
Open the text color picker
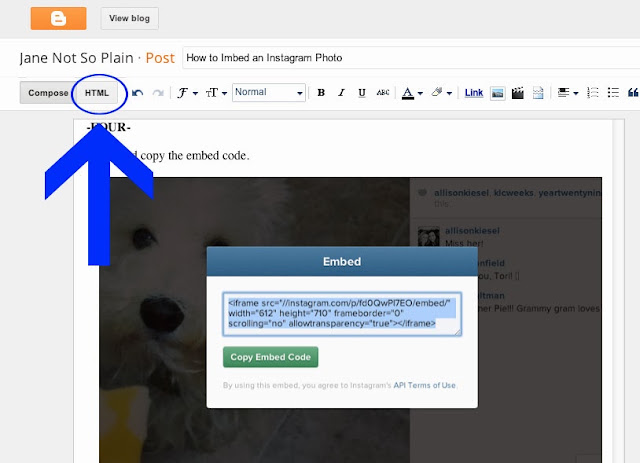coord(412,93)
